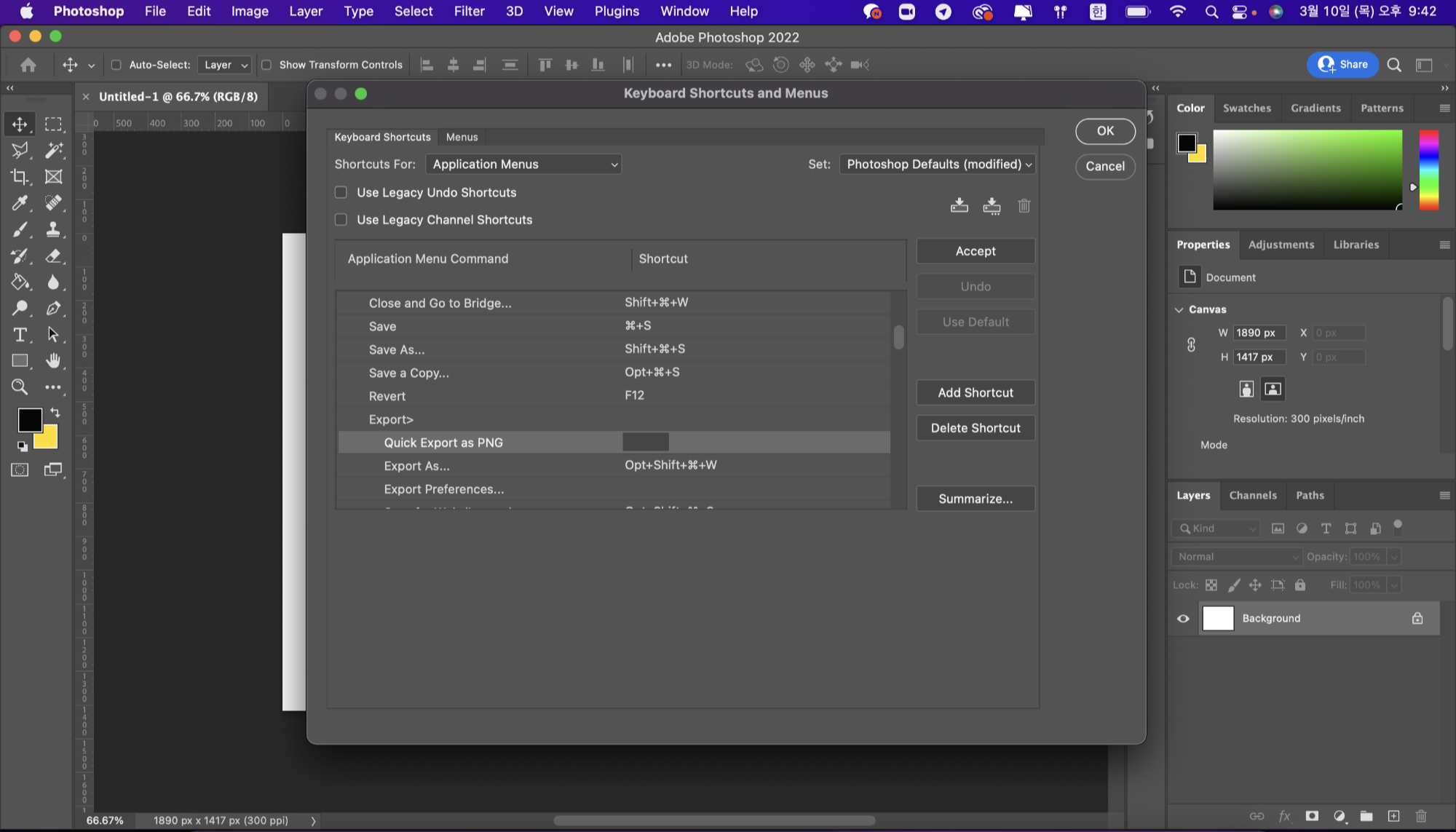Set canvas to portrait orientation

1246,389
